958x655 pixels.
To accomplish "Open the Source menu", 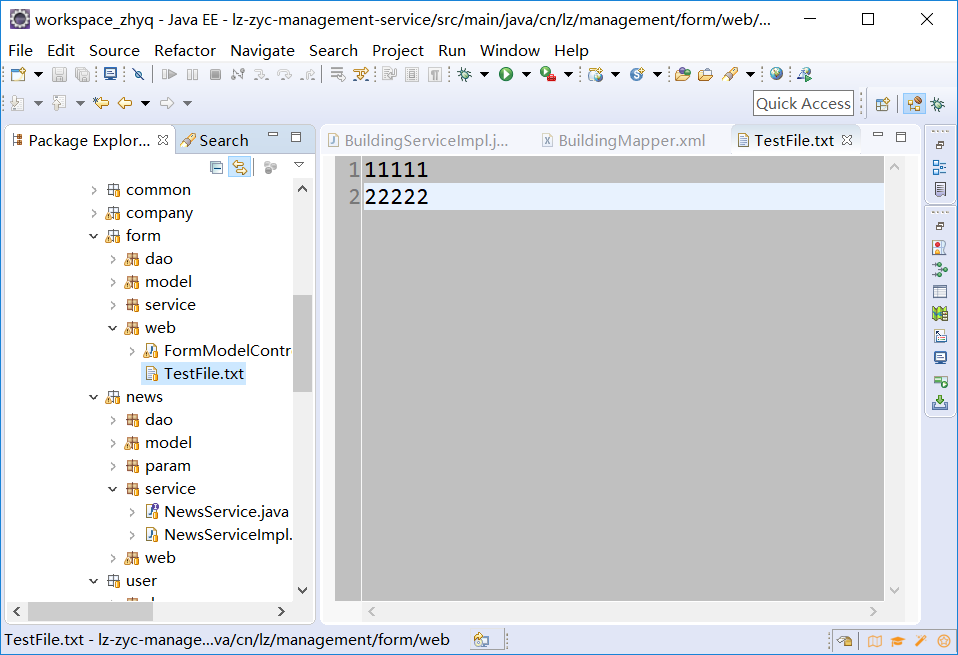I will click(x=114, y=51).
